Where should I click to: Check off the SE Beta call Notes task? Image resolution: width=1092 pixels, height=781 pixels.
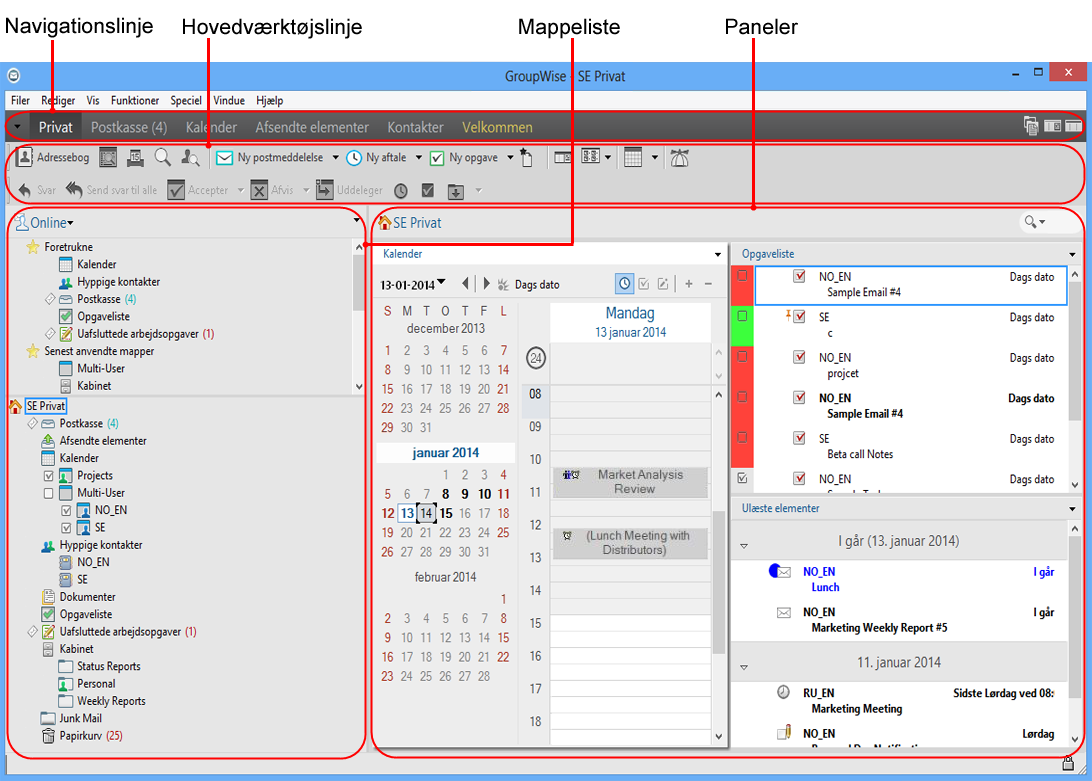[x=742, y=438]
